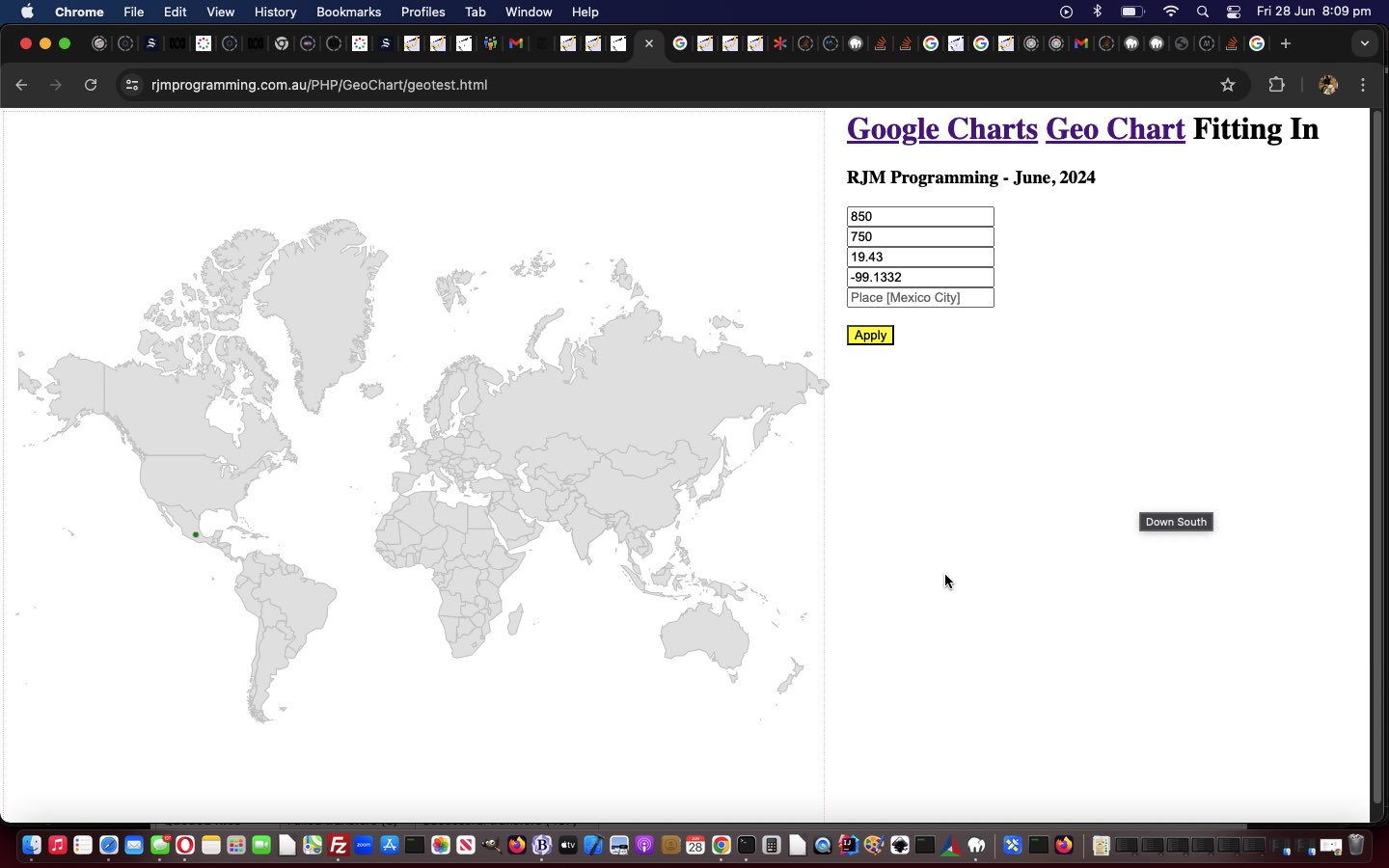Expand the tab search dropdown arrow
The image size is (1389, 868).
click(1364, 43)
